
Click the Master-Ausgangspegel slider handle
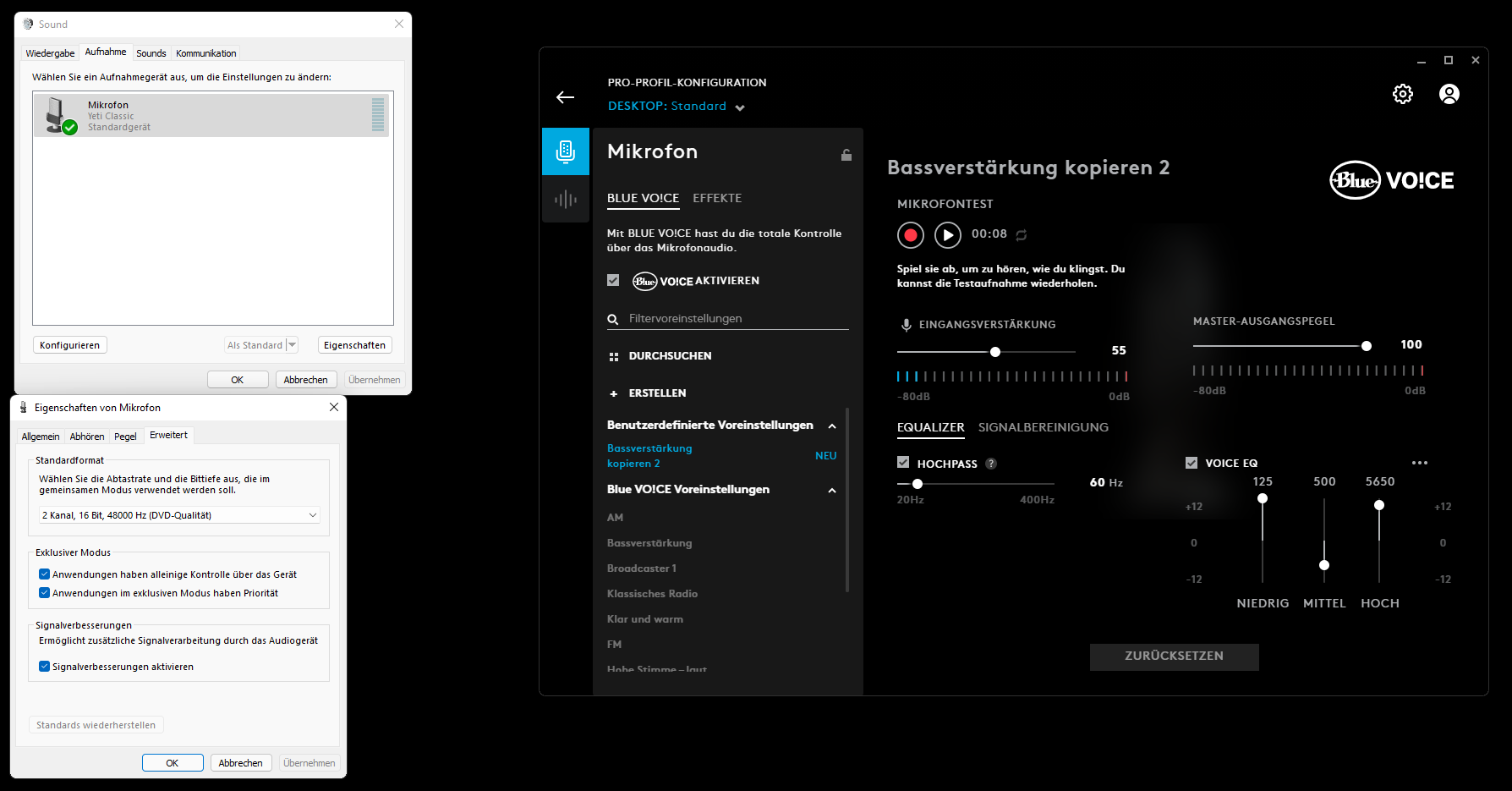click(x=1367, y=346)
